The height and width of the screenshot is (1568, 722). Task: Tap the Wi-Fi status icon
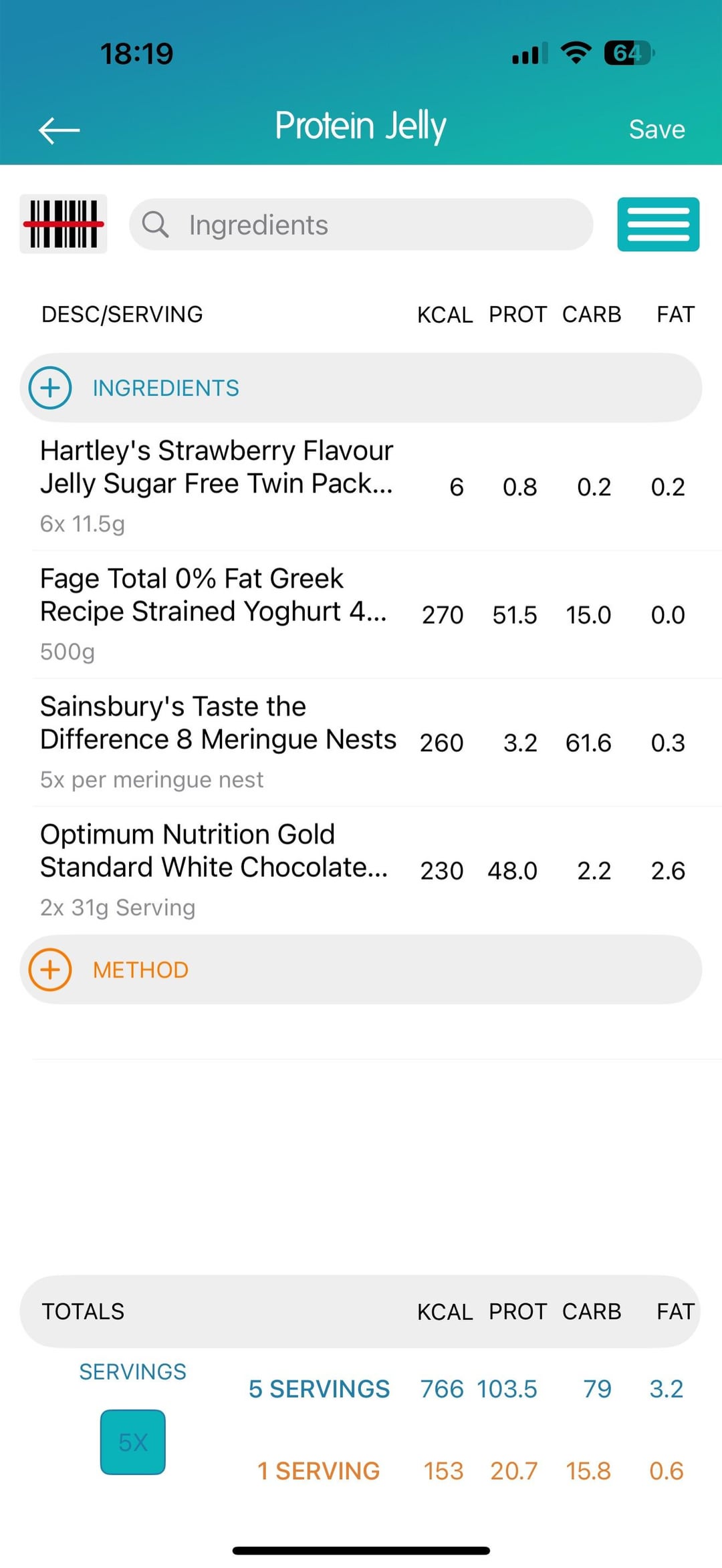tap(576, 52)
